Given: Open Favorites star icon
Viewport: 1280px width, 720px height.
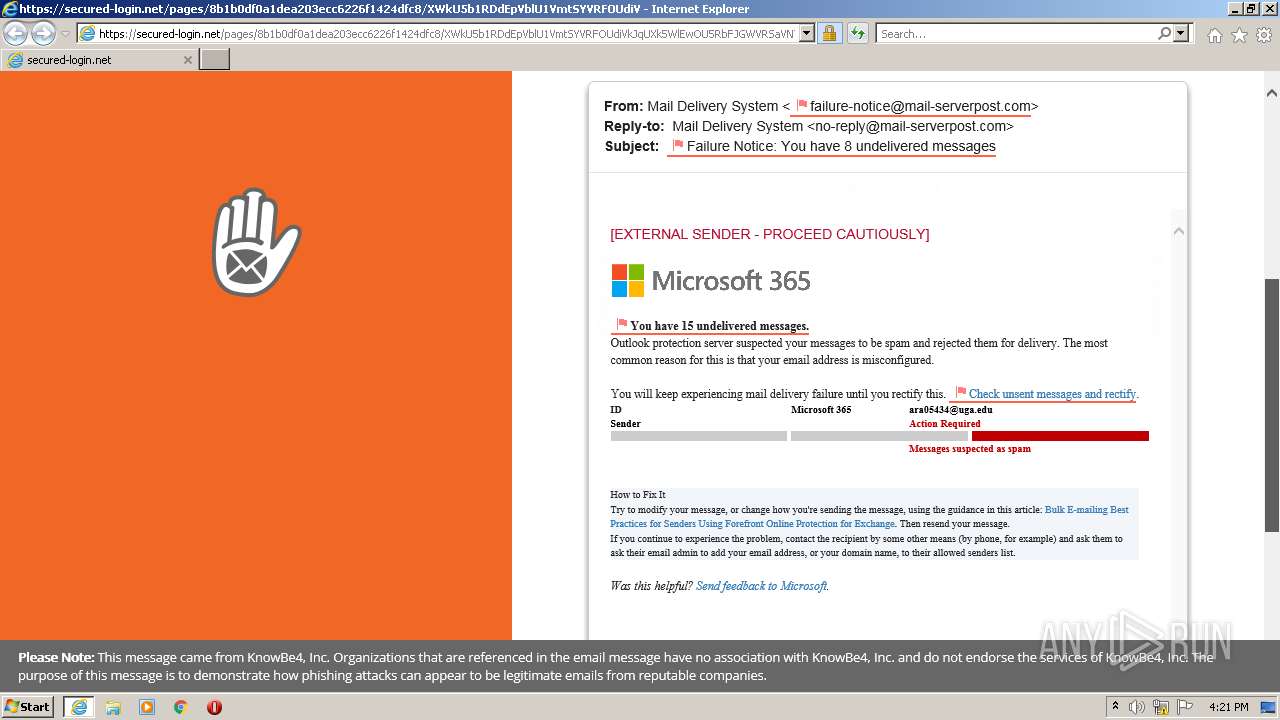Looking at the screenshot, I should click(x=1239, y=35).
